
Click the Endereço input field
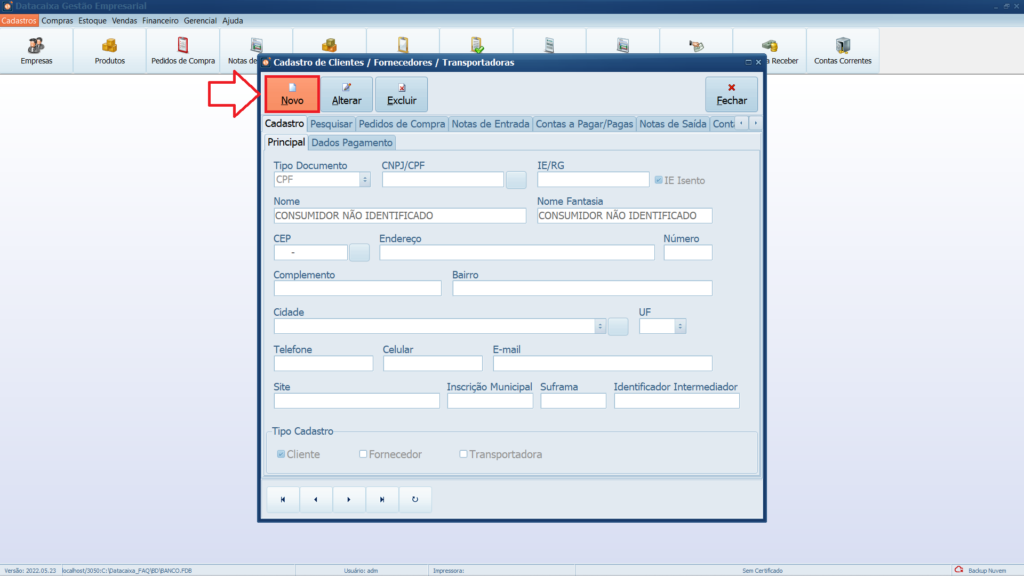pos(517,253)
